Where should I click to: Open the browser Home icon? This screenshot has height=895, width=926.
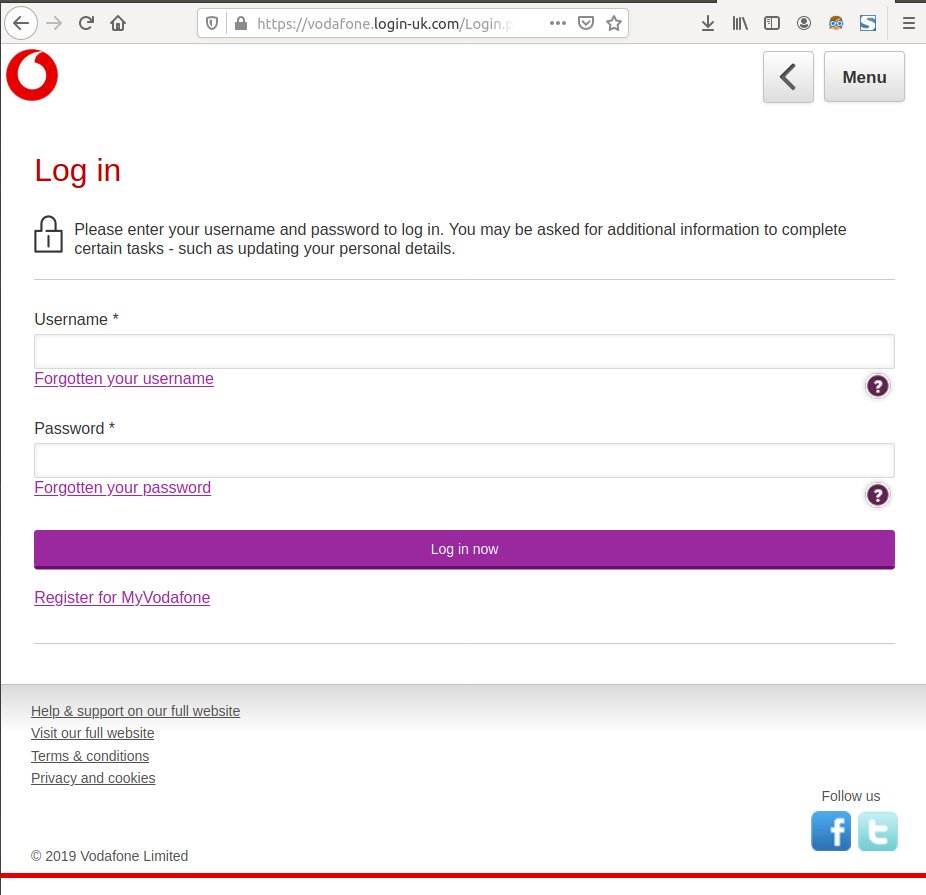click(x=118, y=24)
